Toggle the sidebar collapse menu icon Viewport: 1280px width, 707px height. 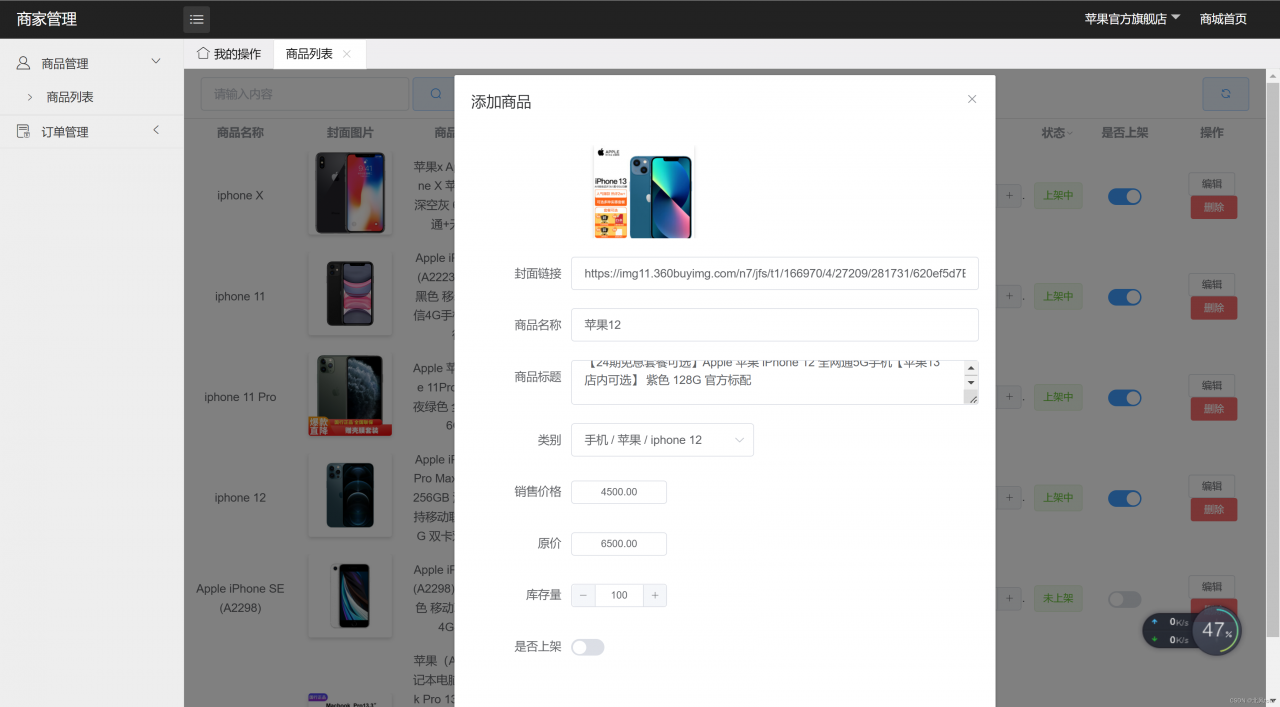tap(196, 19)
